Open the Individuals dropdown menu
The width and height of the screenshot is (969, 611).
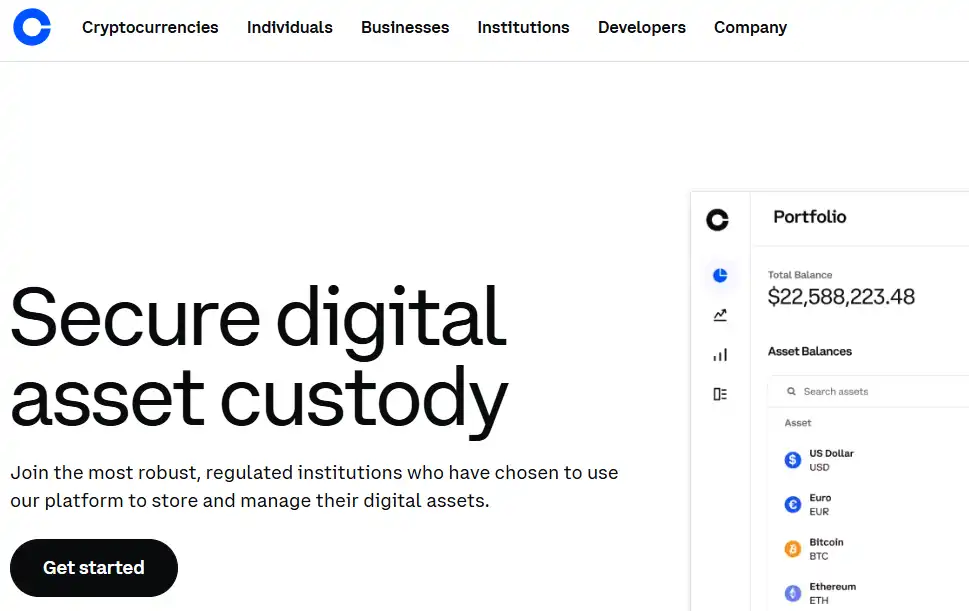click(x=289, y=28)
